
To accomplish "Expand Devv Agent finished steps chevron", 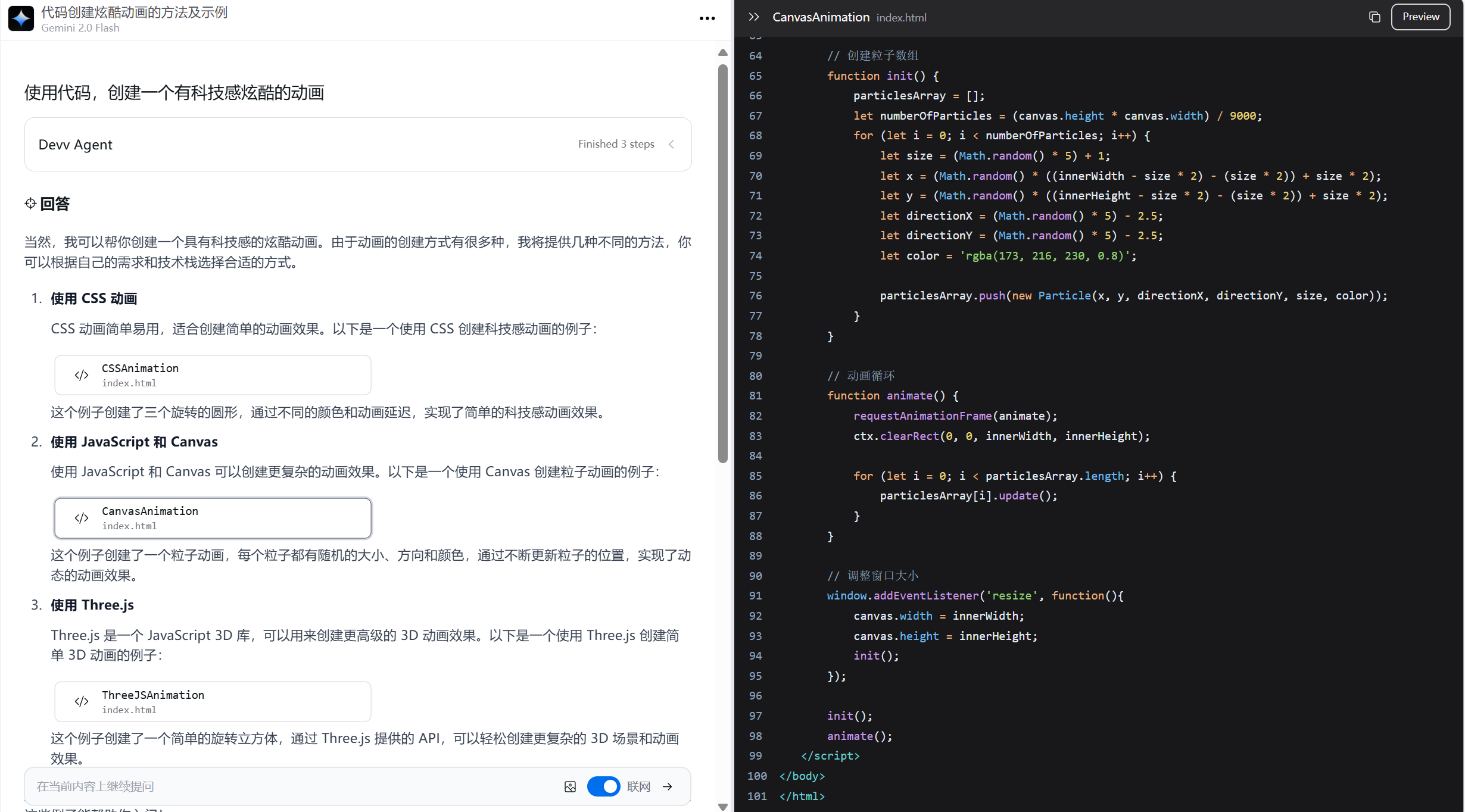I will click(x=671, y=144).
